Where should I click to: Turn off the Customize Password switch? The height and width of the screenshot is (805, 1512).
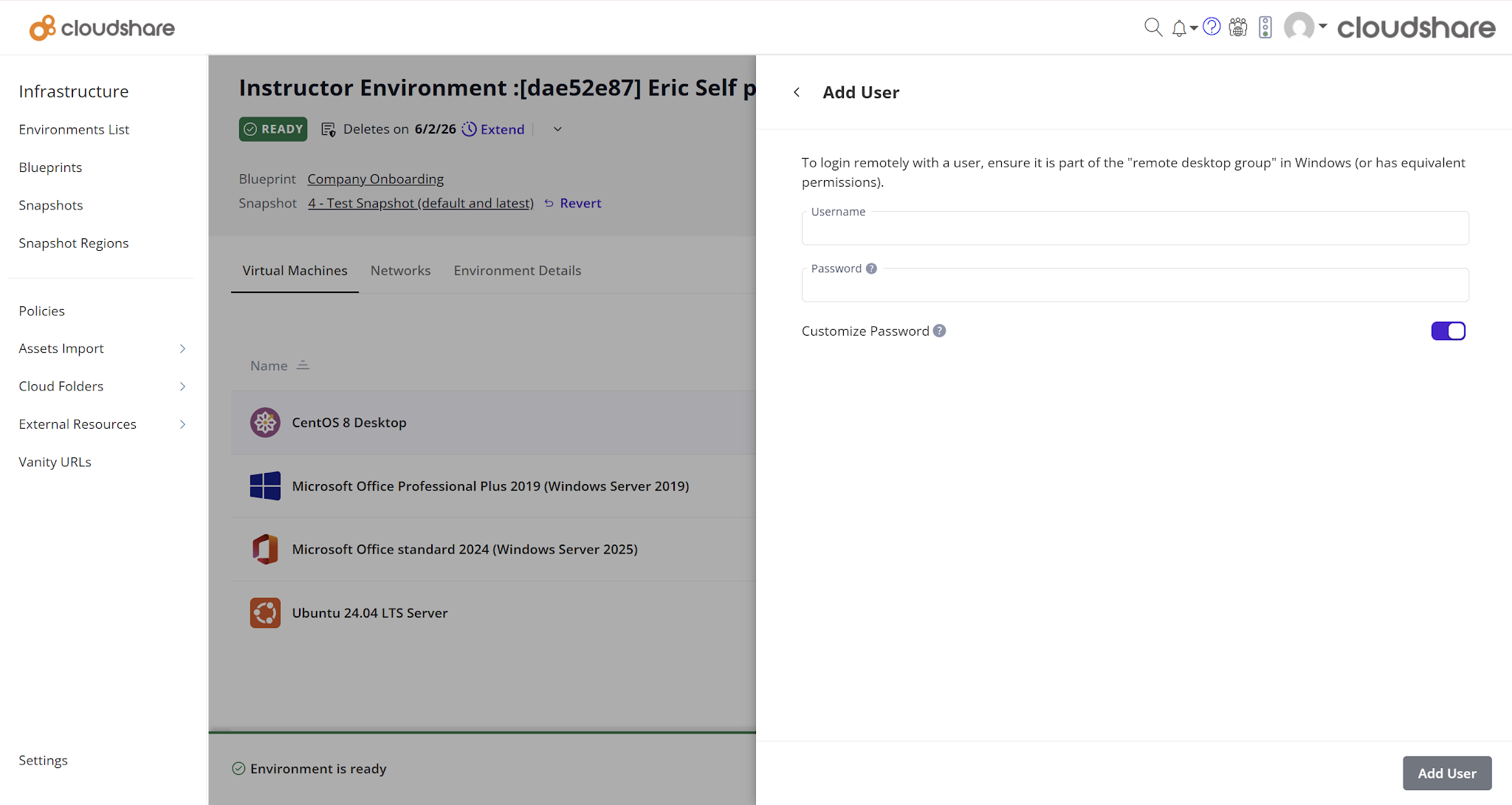tap(1448, 331)
